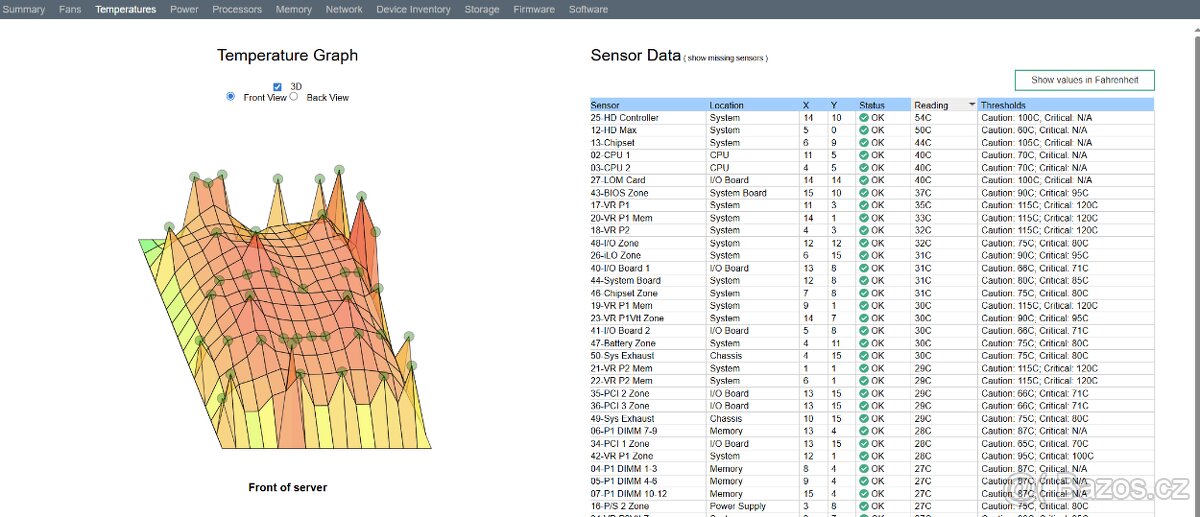This screenshot has width=1200, height=517.
Task: Click the sensor peak marker on the temperature graph
Action: (339, 170)
